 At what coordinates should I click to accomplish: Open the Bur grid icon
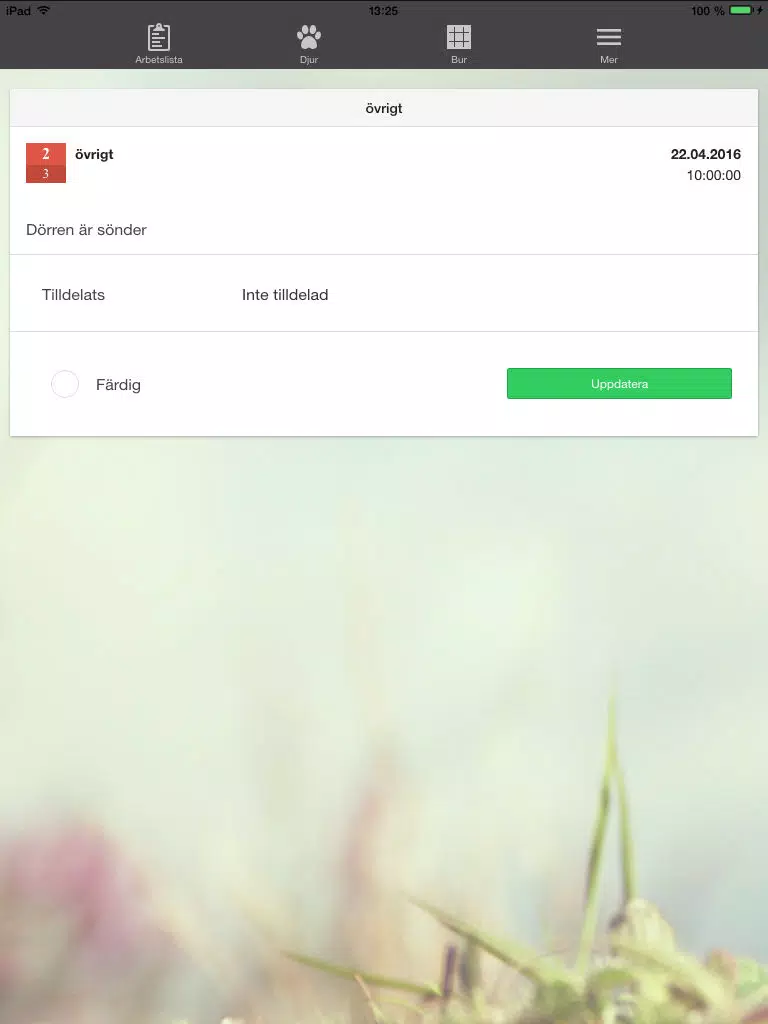coord(458,37)
